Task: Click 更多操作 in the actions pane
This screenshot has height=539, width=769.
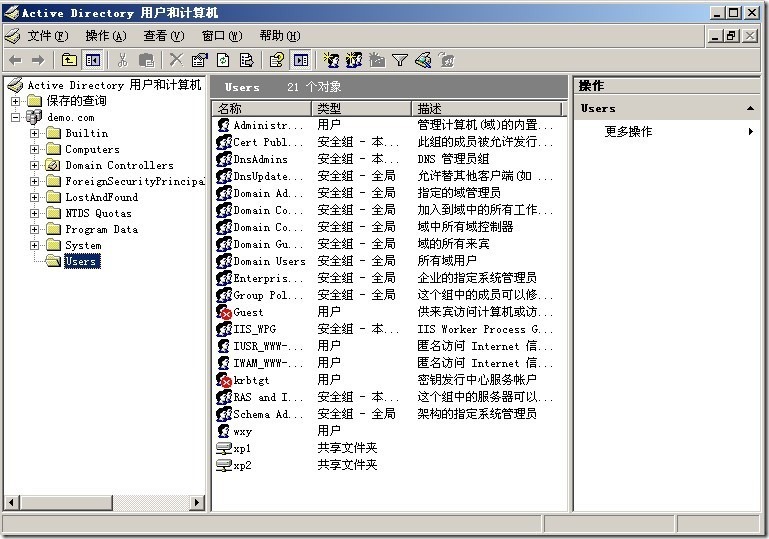Action: [628, 131]
